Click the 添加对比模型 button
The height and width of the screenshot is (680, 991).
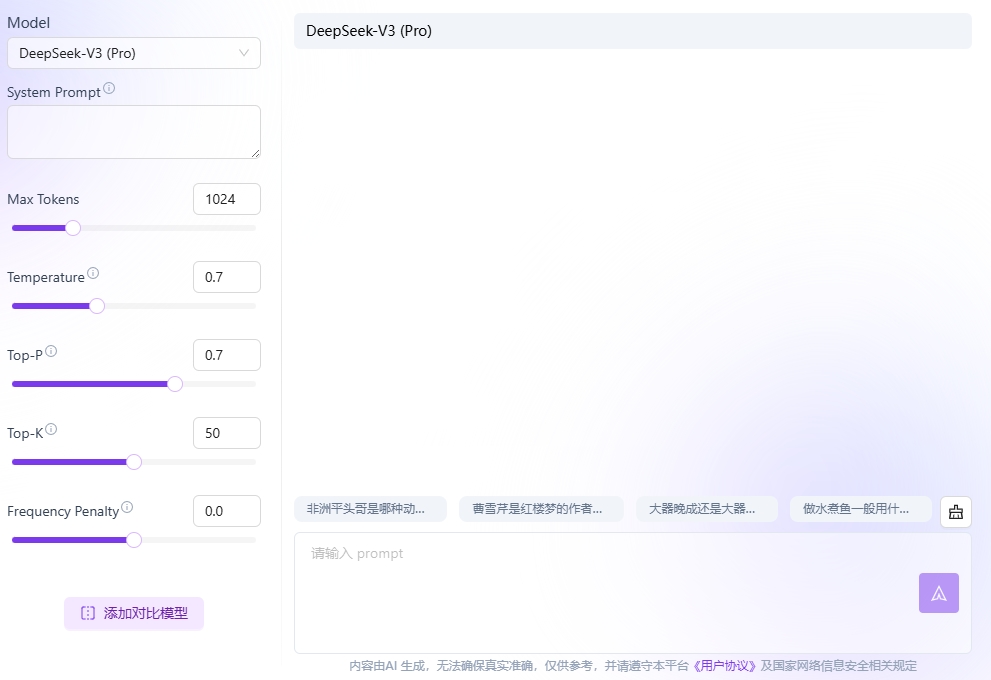coord(134,613)
